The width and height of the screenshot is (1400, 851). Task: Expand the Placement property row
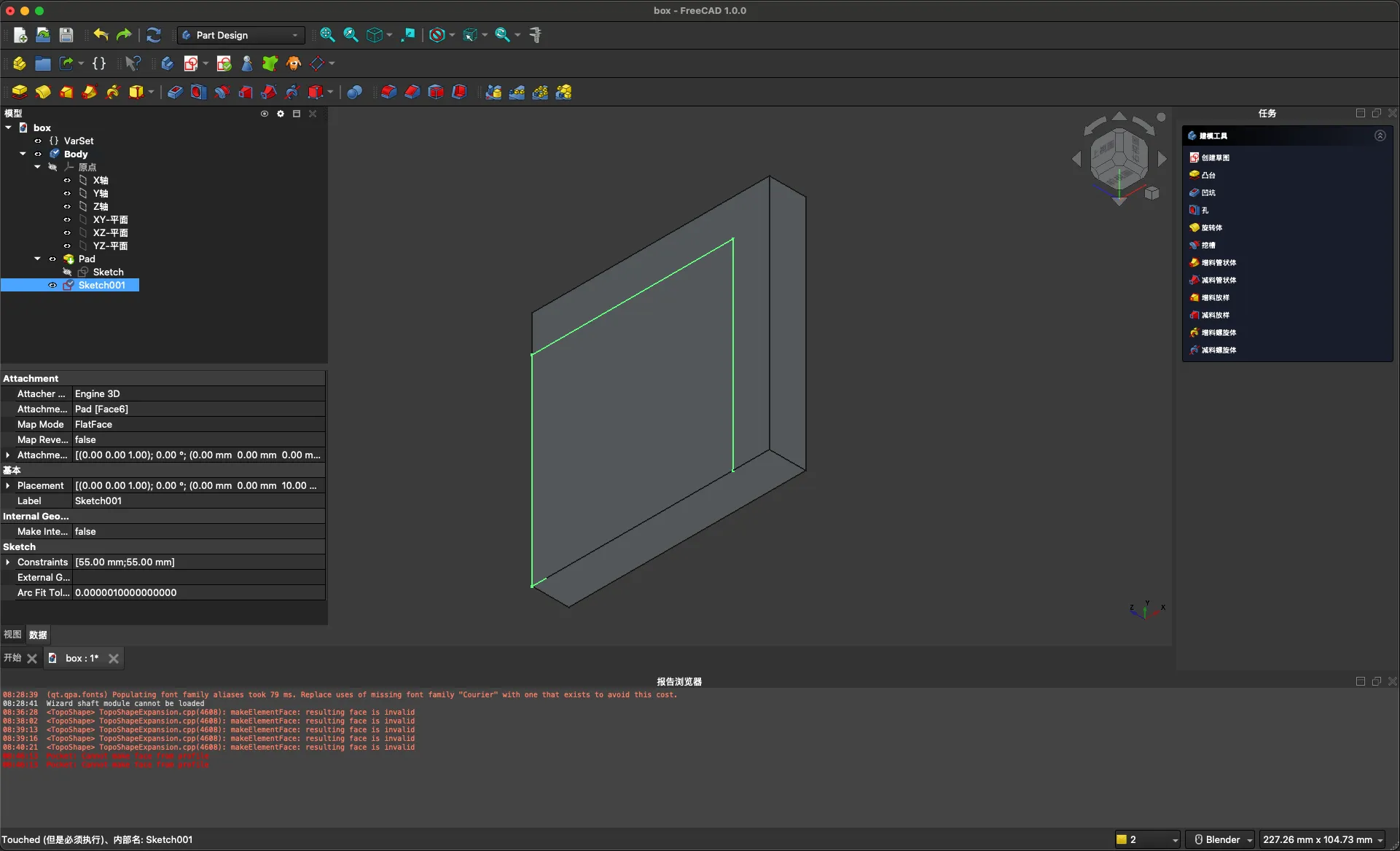(x=8, y=485)
